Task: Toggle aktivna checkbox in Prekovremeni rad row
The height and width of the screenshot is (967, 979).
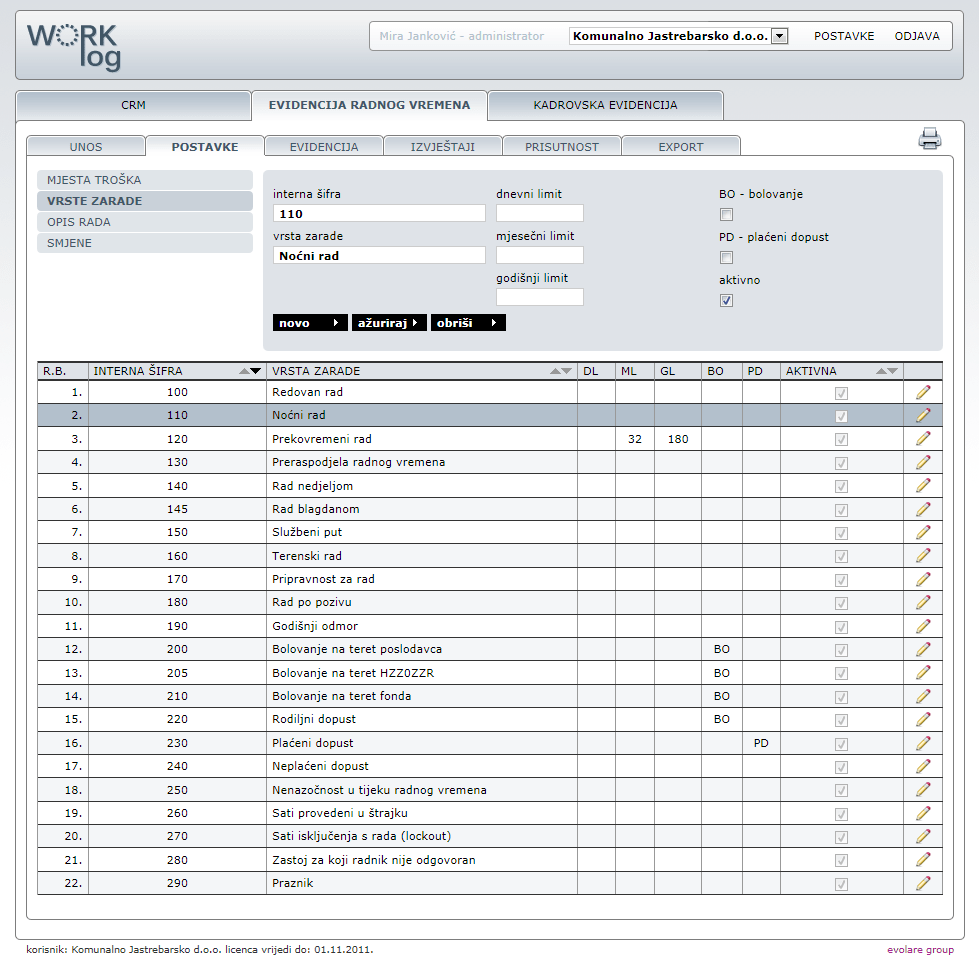Action: 841,439
